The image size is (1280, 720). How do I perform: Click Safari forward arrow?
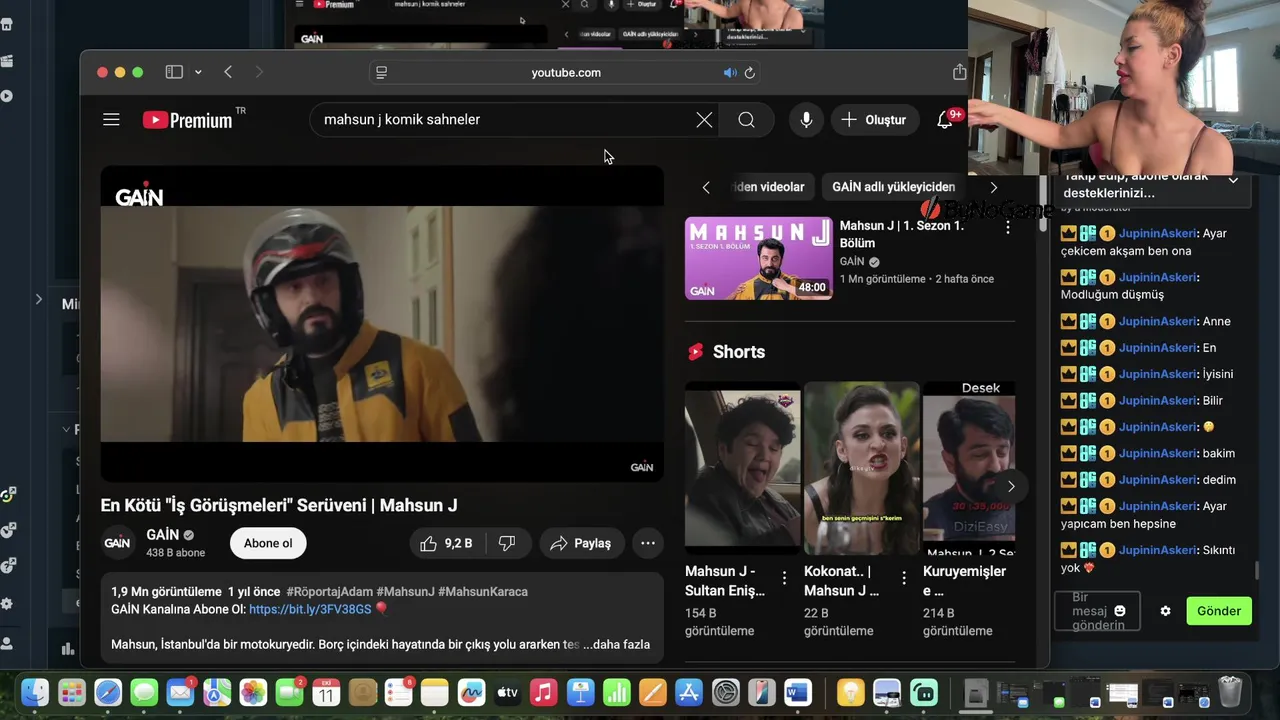click(259, 72)
